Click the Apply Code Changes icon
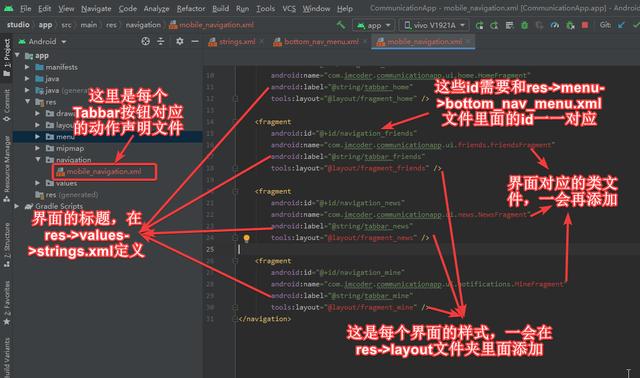Image resolution: width=640 pixels, height=378 pixels. tap(509, 25)
